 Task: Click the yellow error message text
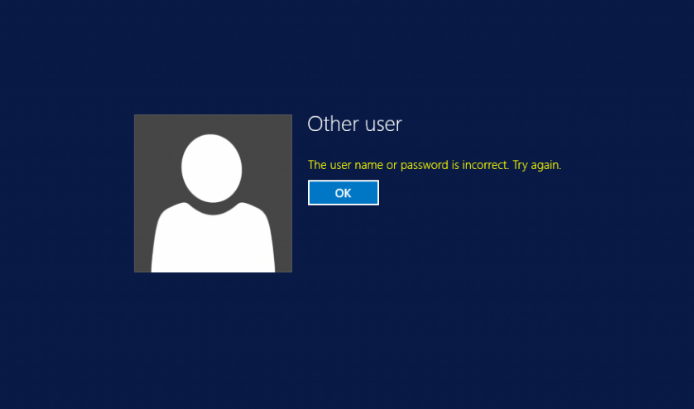click(434, 165)
